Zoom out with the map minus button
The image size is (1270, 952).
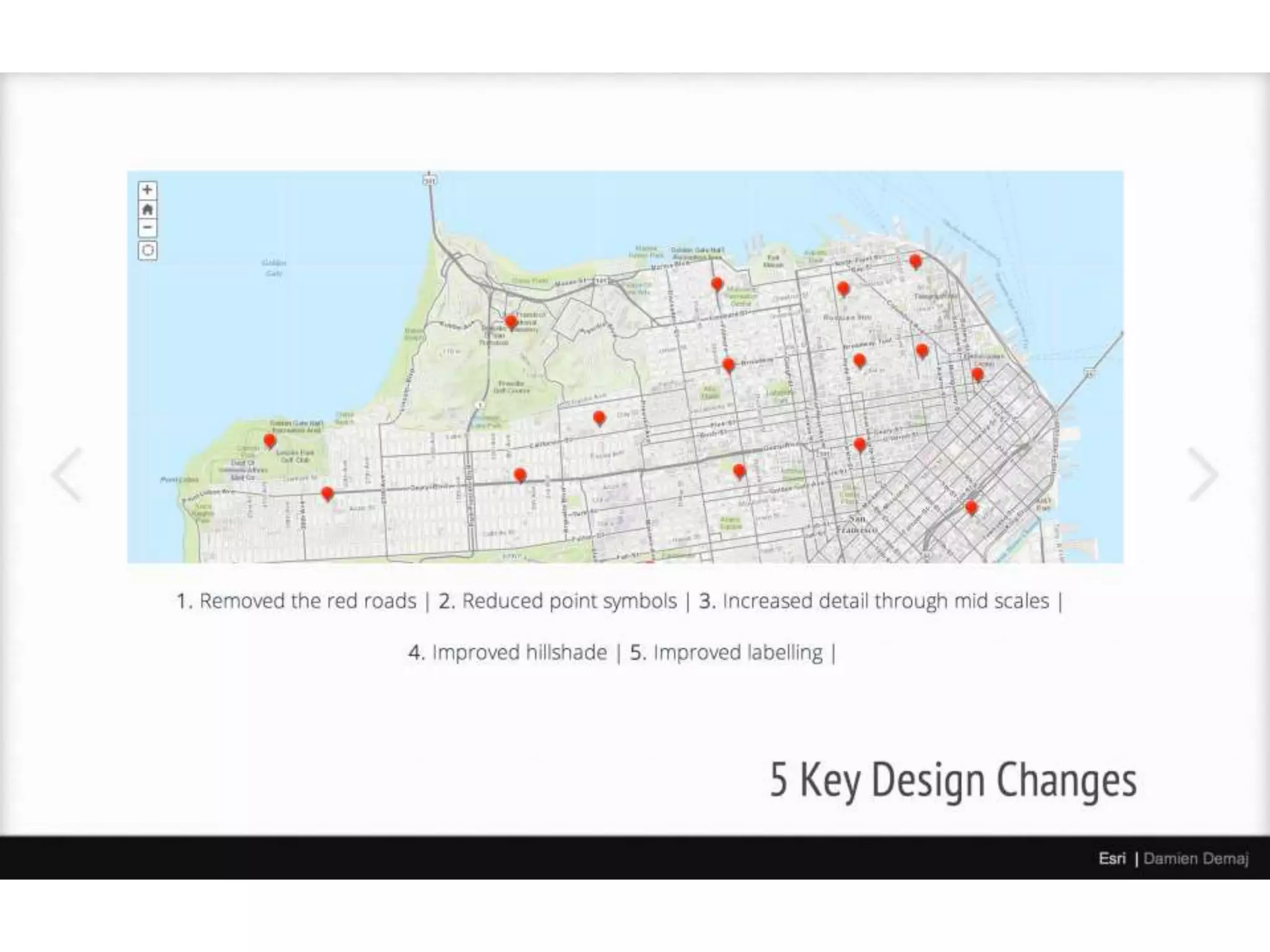click(148, 227)
